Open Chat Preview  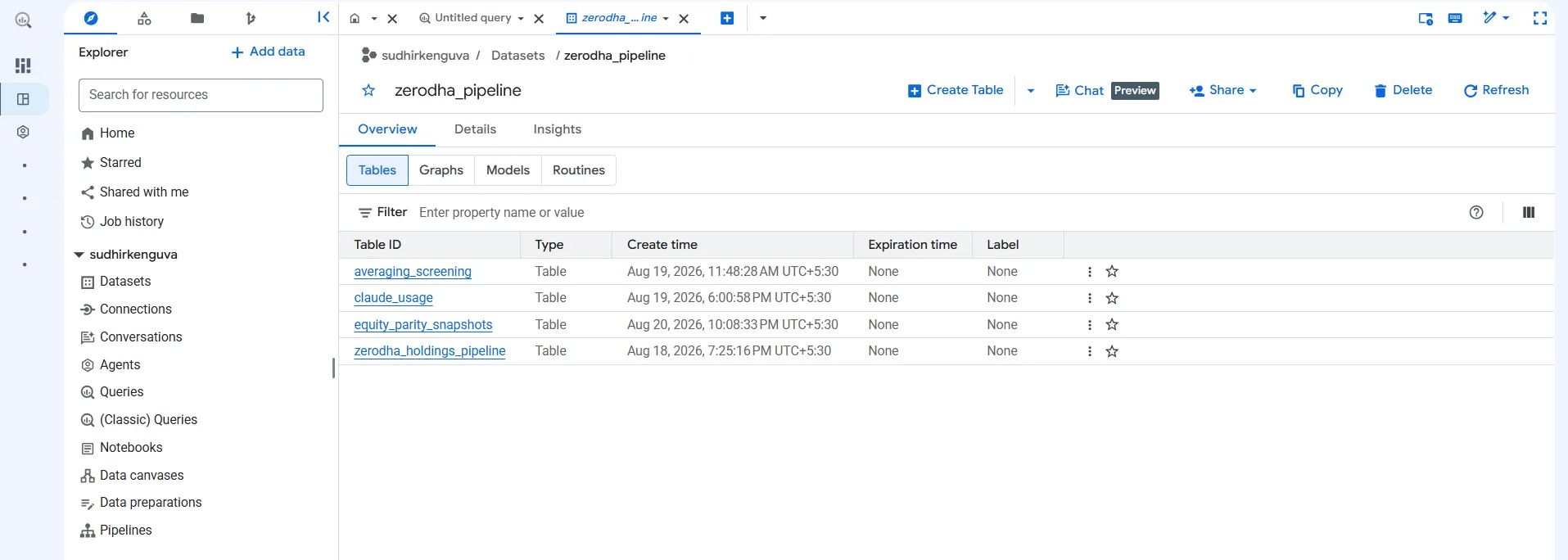point(1107,90)
